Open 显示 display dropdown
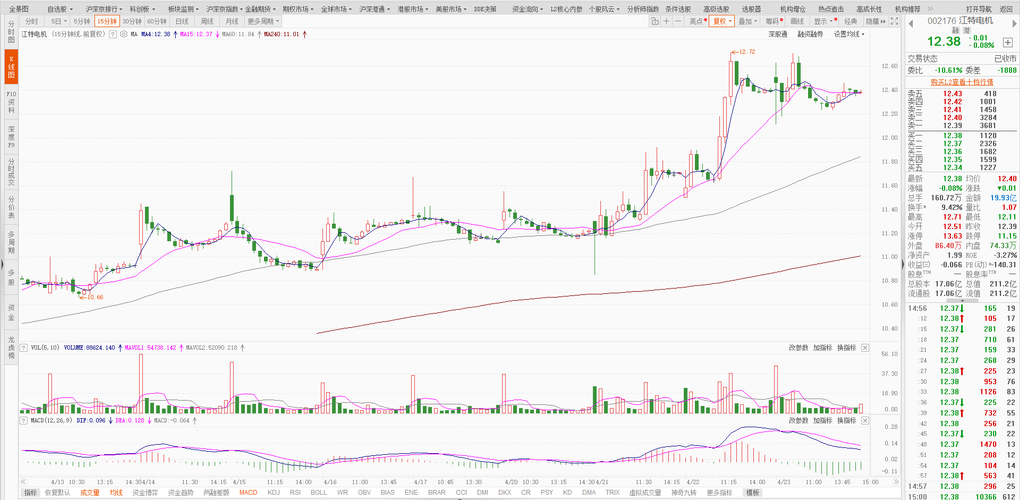 (824, 21)
